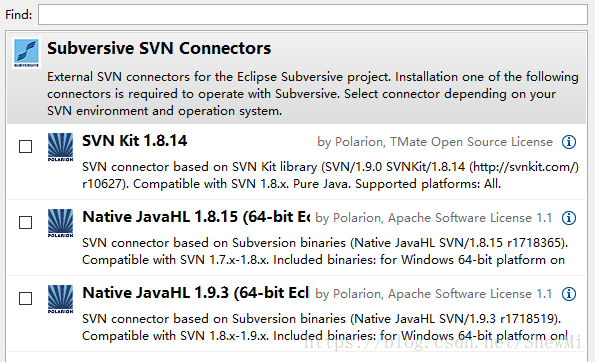Tick the Native JavaHL 1.9.3 checkbox

[25, 298]
